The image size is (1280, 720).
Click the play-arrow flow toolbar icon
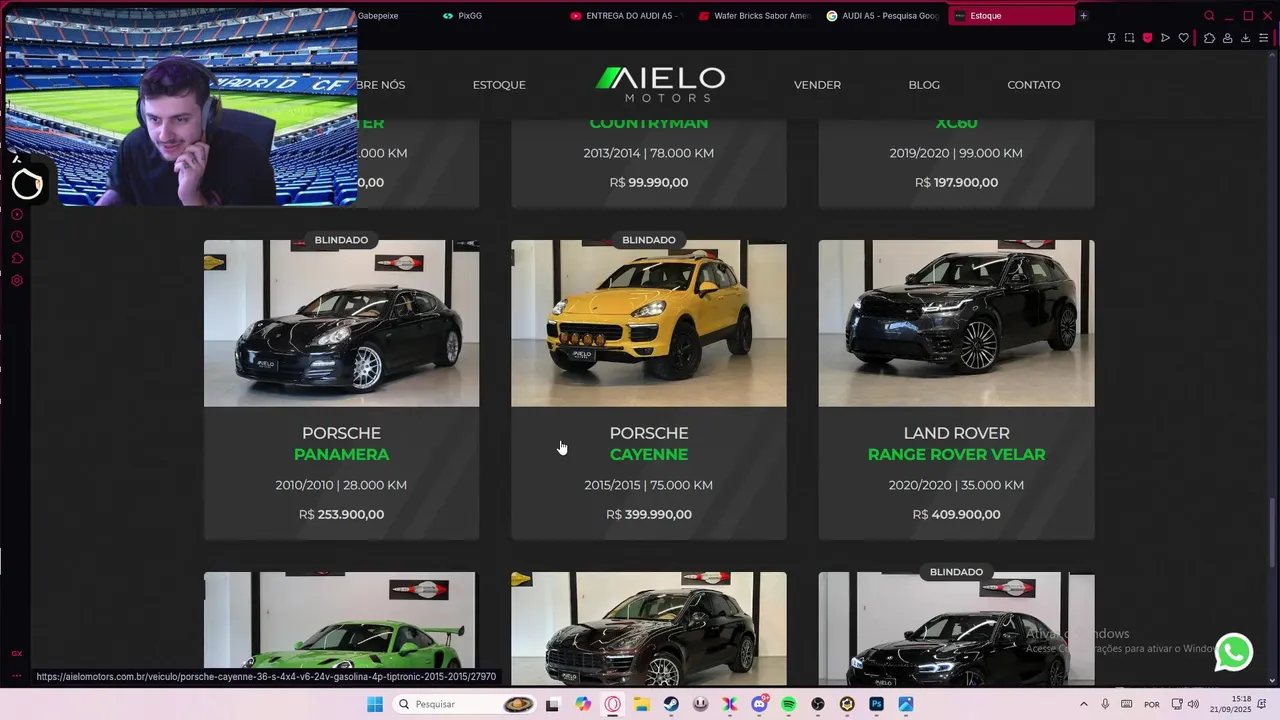pyautogui.click(x=1165, y=38)
